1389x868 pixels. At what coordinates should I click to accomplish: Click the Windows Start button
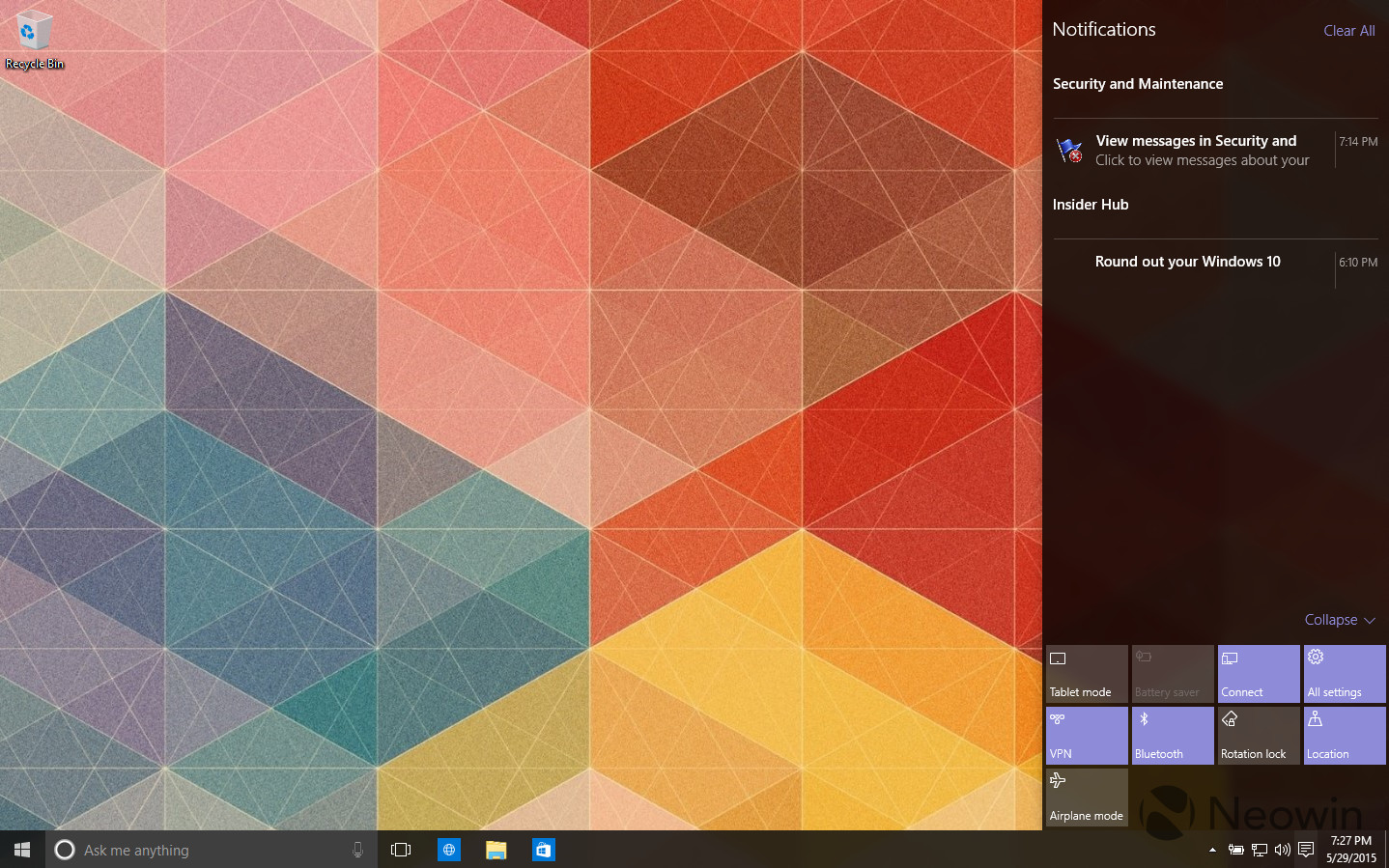pos(22,850)
